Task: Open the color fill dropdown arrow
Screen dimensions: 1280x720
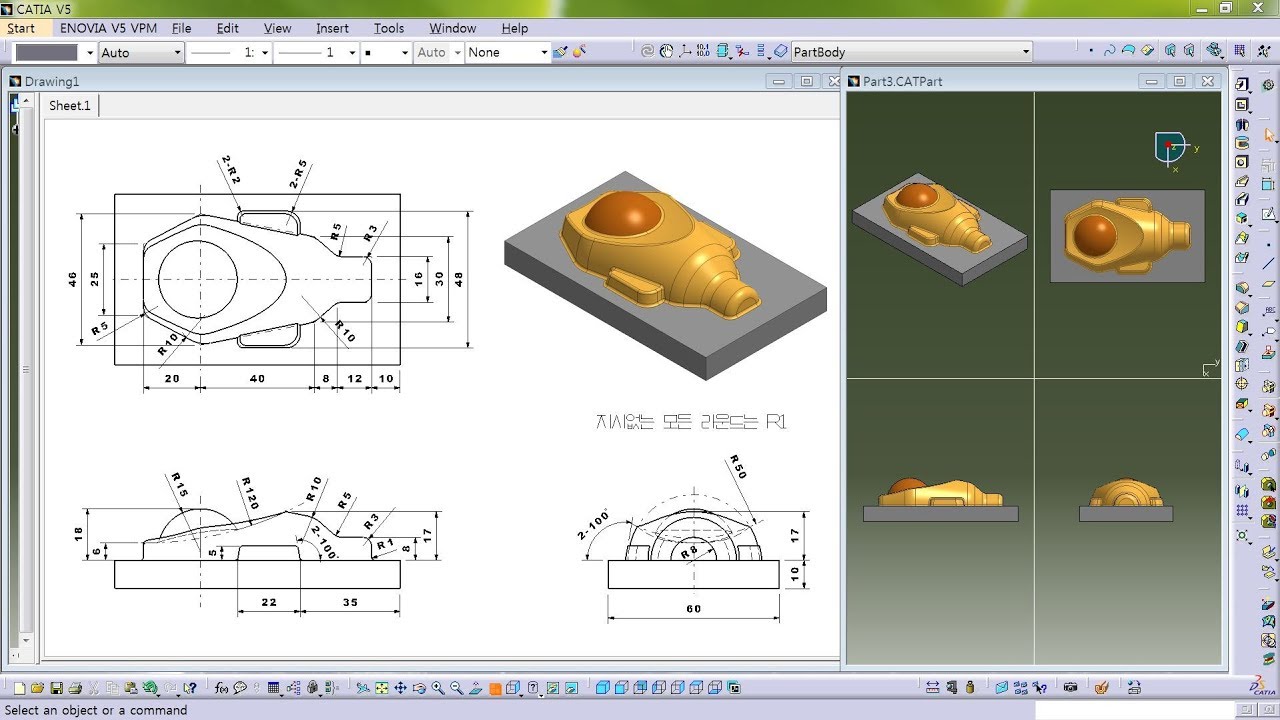Action: 89,52
